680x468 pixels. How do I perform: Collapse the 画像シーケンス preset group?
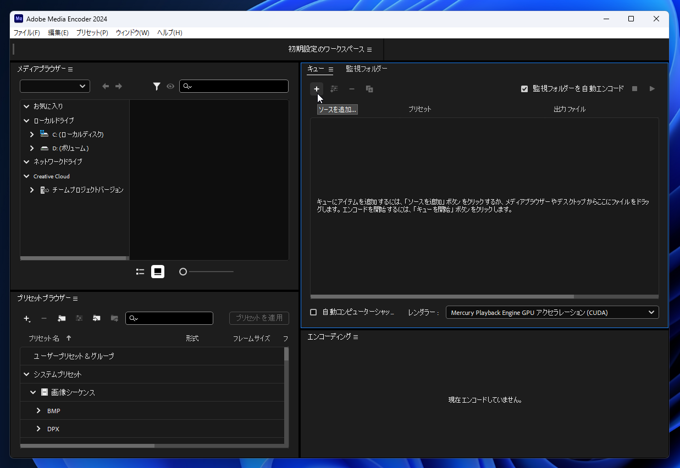coord(33,393)
